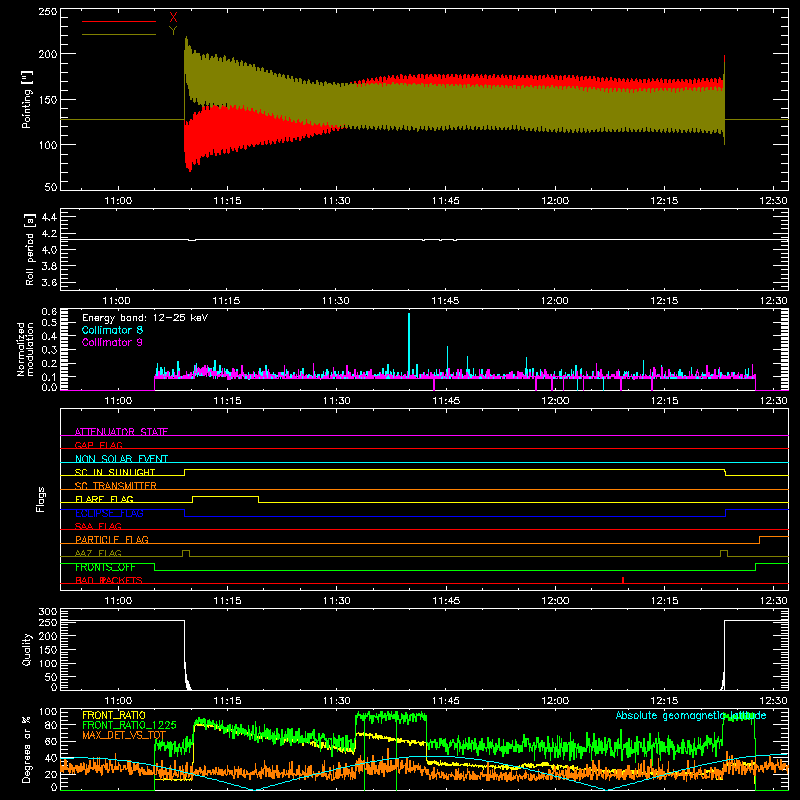
Task: Click the FRONT_RATIO_1225 legend label
Action: (x=129, y=725)
